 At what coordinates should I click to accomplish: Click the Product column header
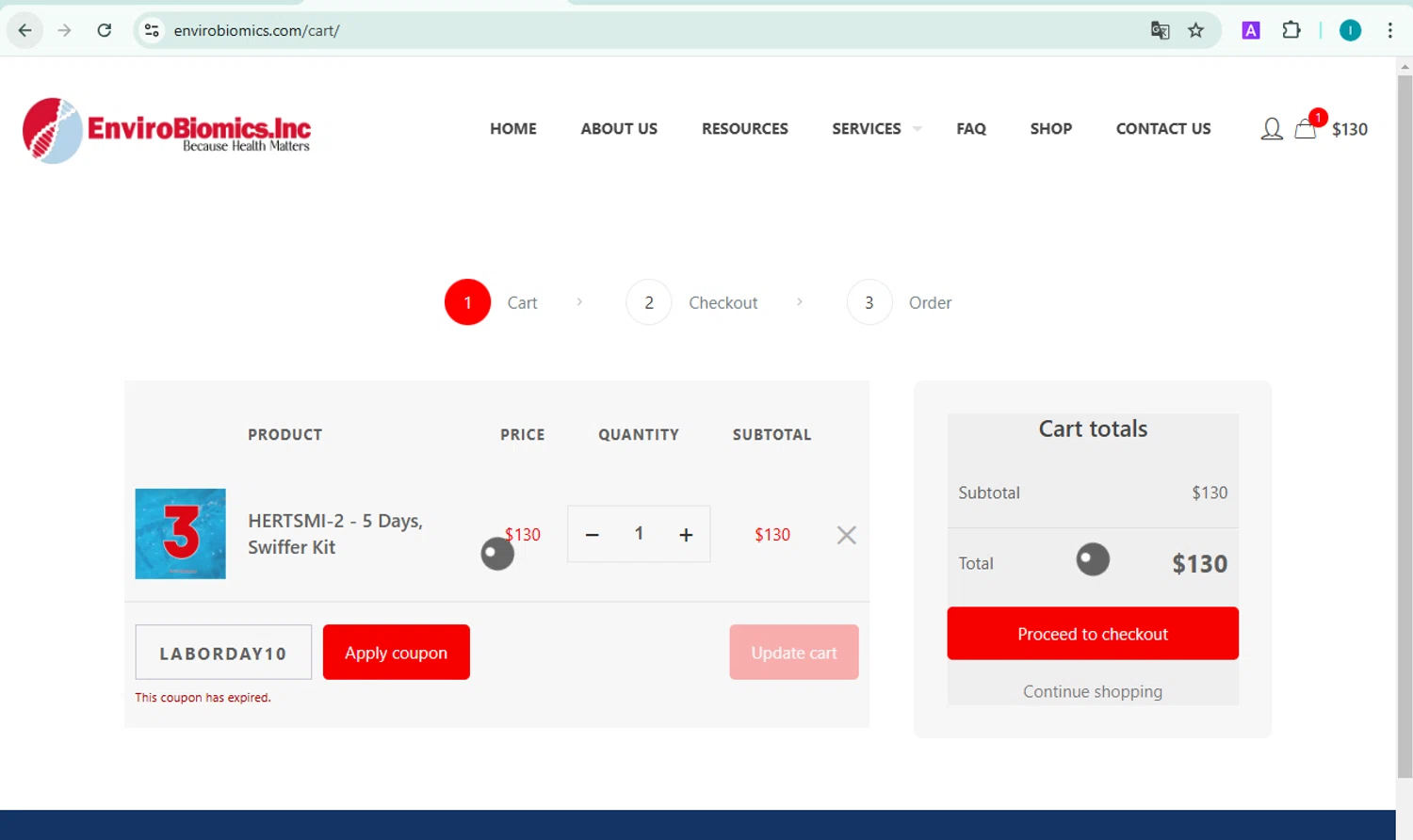click(x=285, y=435)
